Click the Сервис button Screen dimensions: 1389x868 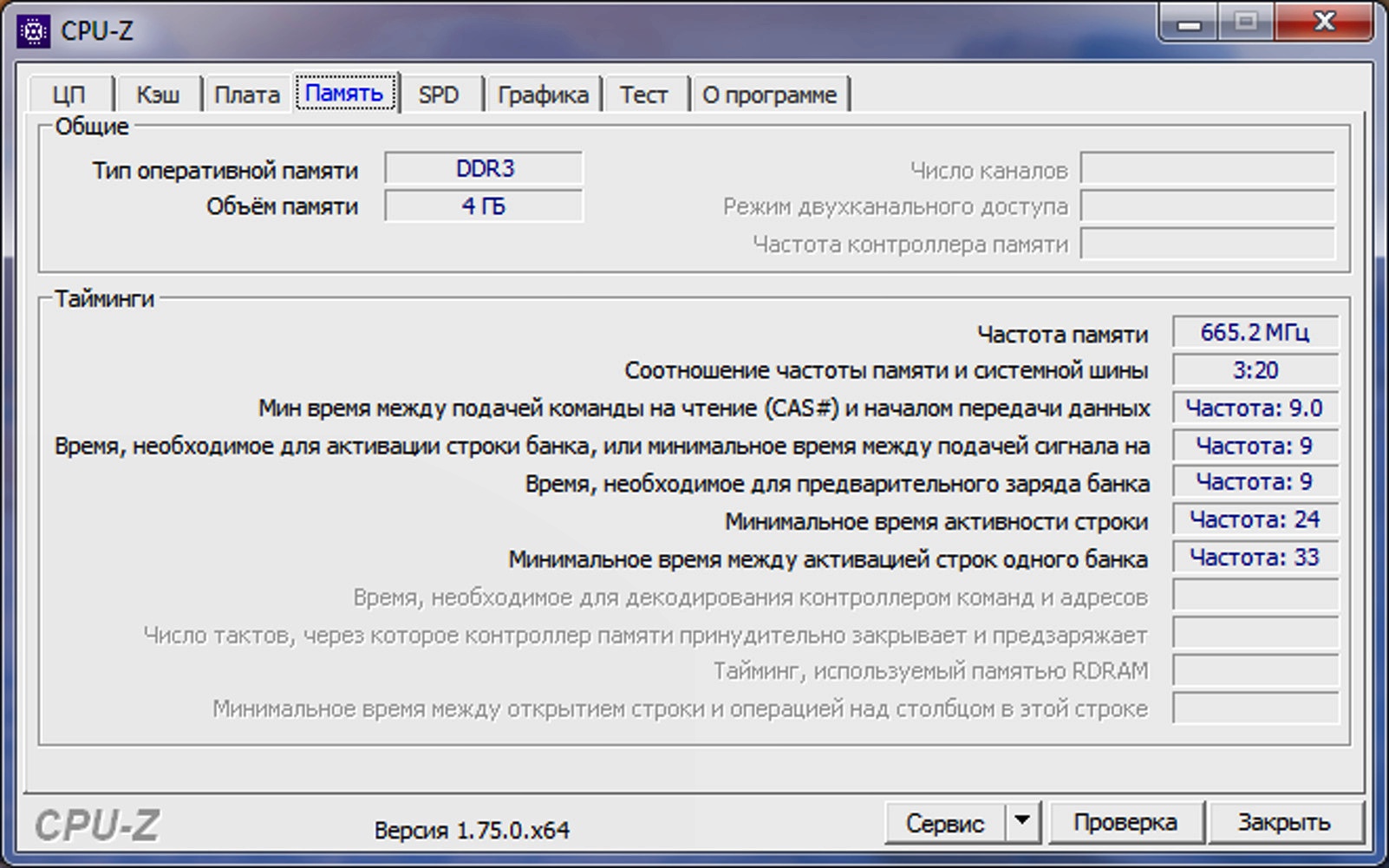coord(945,822)
